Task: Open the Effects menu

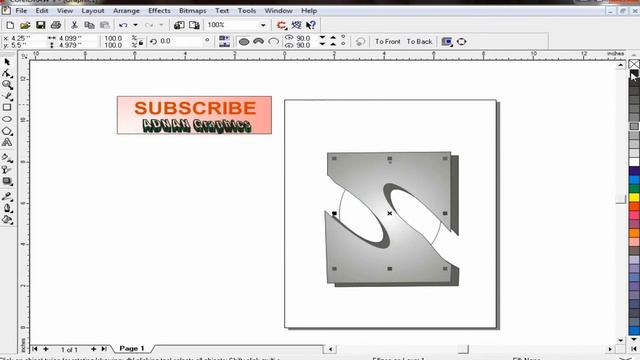Action: (x=159, y=11)
